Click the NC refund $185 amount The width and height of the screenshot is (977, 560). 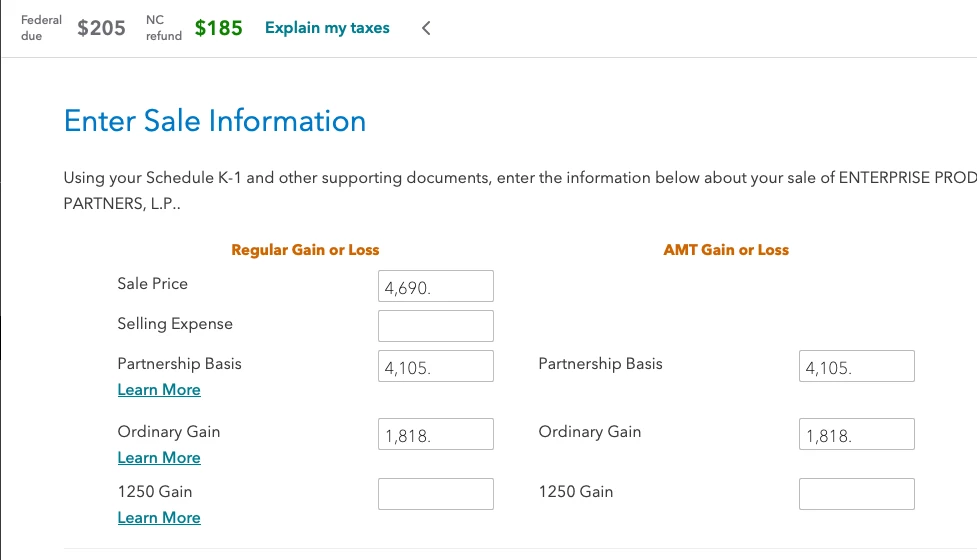(x=218, y=28)
